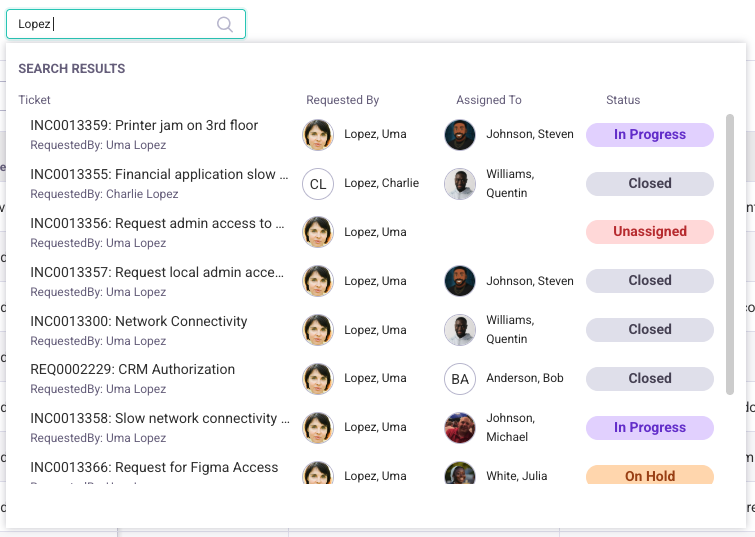Image resolution: width=755 pixels, height=537 pixels.
Task: Open ticket INC0013366 Request for Figma Access
Action: click(x=154, y=467)
